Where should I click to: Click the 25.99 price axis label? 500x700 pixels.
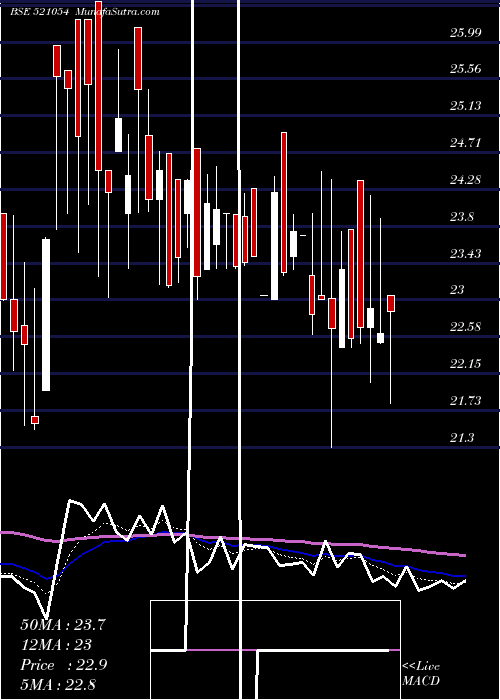click(466, 33)
